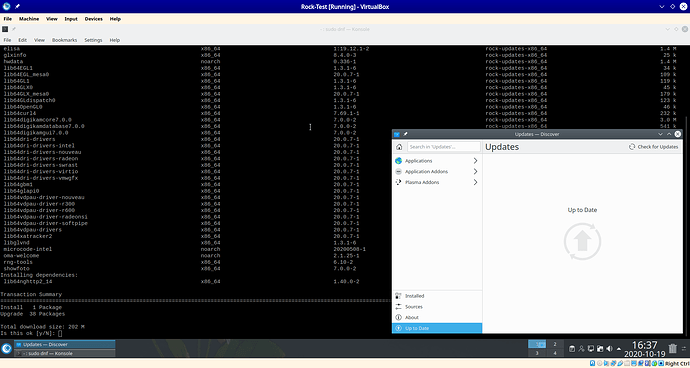Click the user switcher tray icon
This screenshot has height=368, width=690.
pos(581,349)
